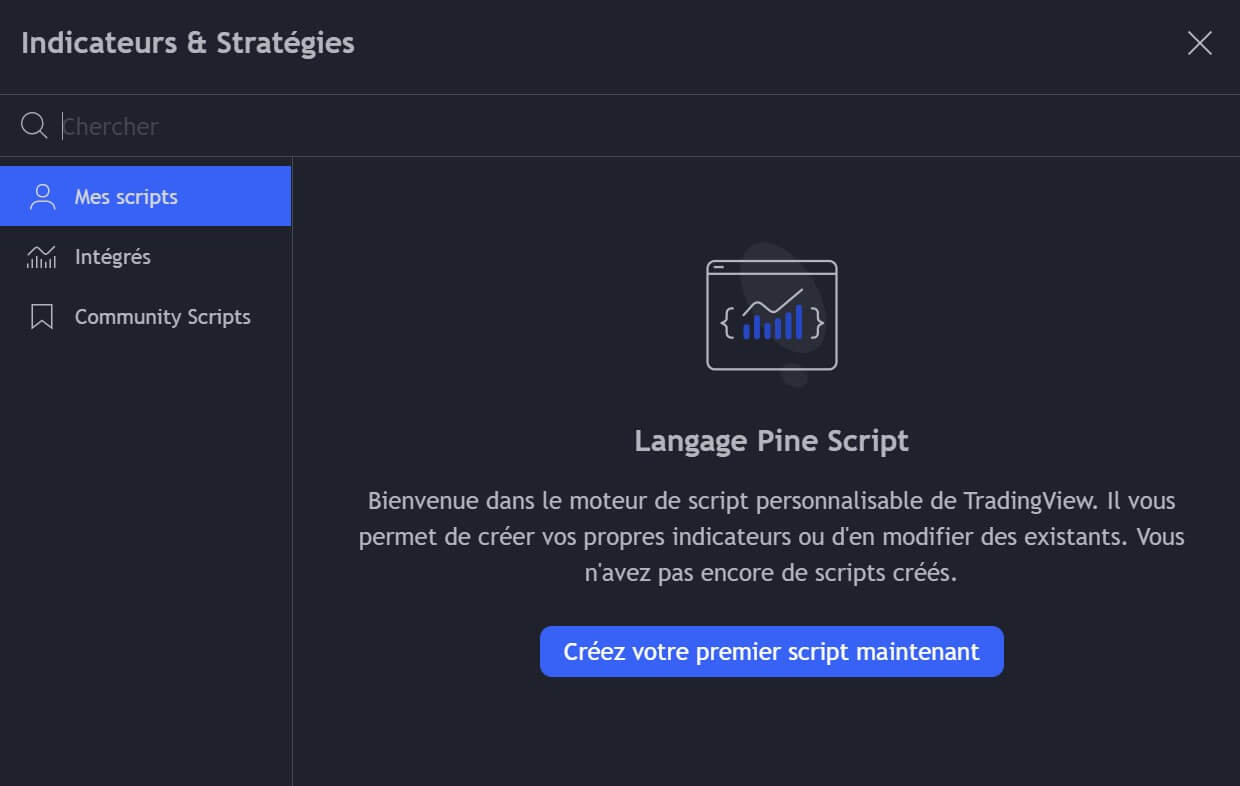Switch to the Community Scripts tab
This screenshot has width=1240, height=786.
coord(163,317)
